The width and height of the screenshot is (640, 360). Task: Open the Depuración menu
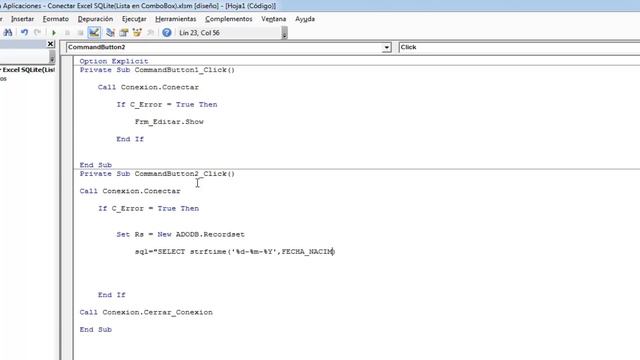point(95,19)
